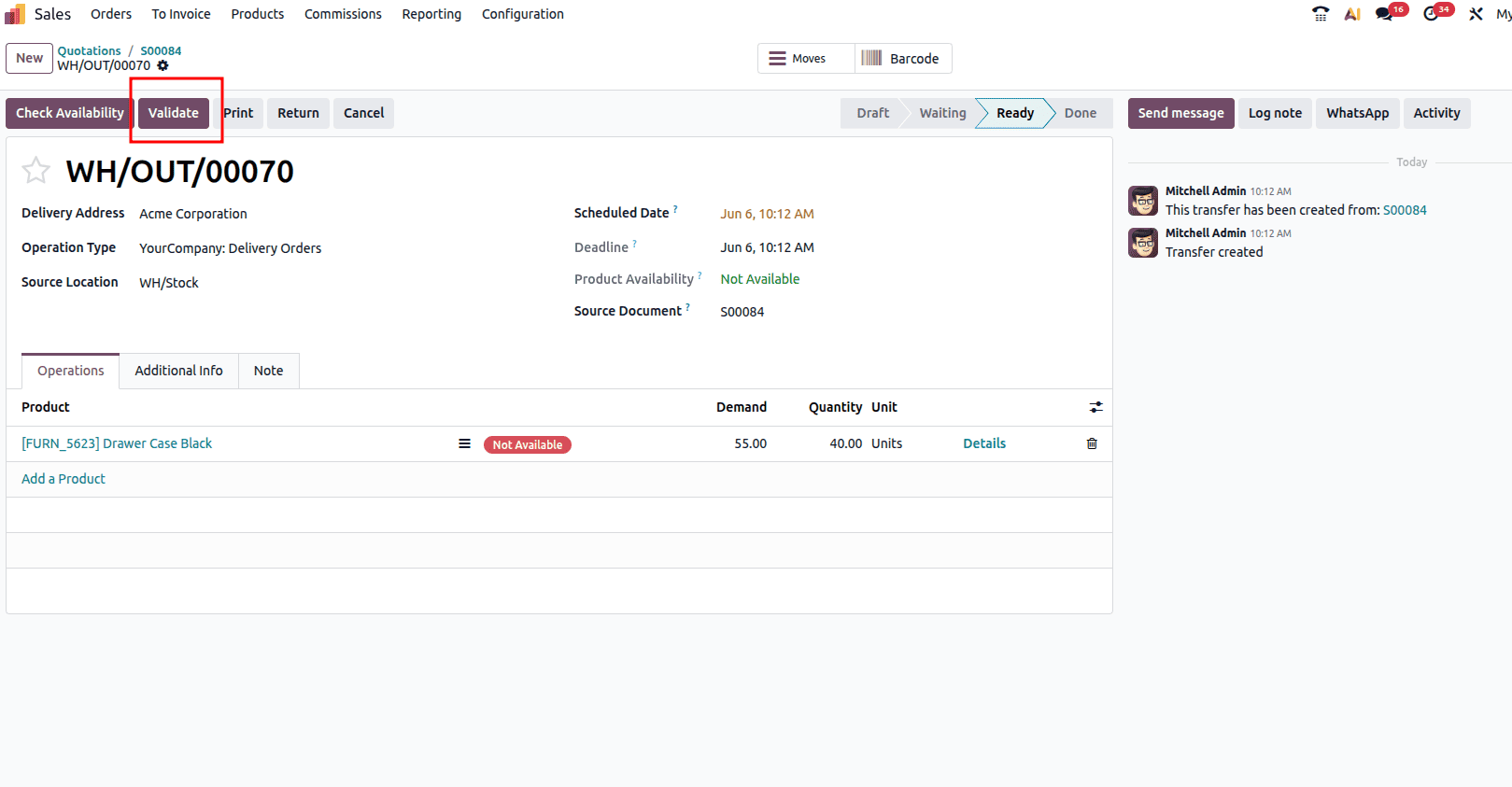The image size is (1512, 787).
Task: Go to Quotations breadcrumb
Action: 89,50
